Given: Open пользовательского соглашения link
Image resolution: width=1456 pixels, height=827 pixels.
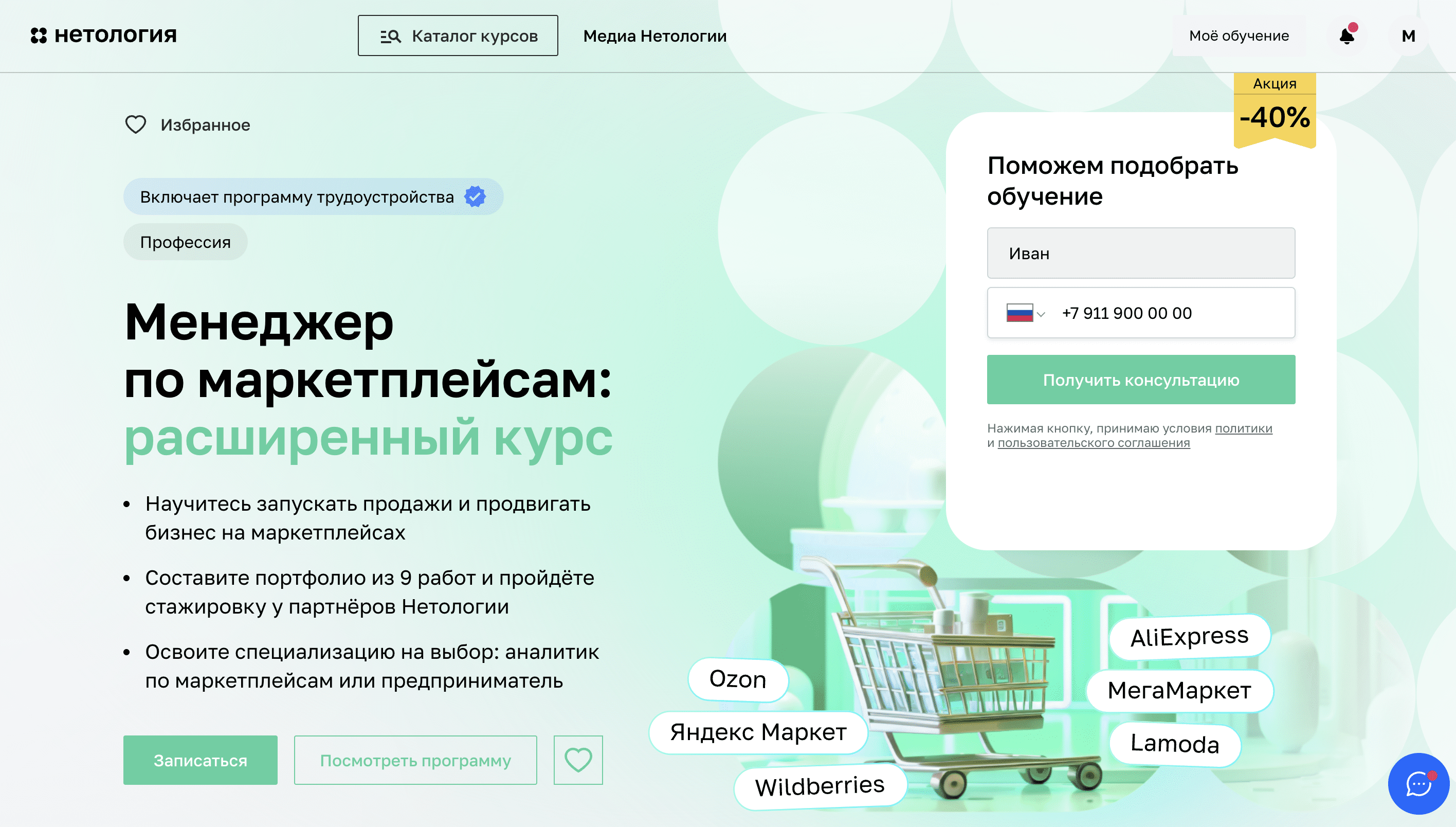Looking at the screenshot, I should tap(1094, 442).
